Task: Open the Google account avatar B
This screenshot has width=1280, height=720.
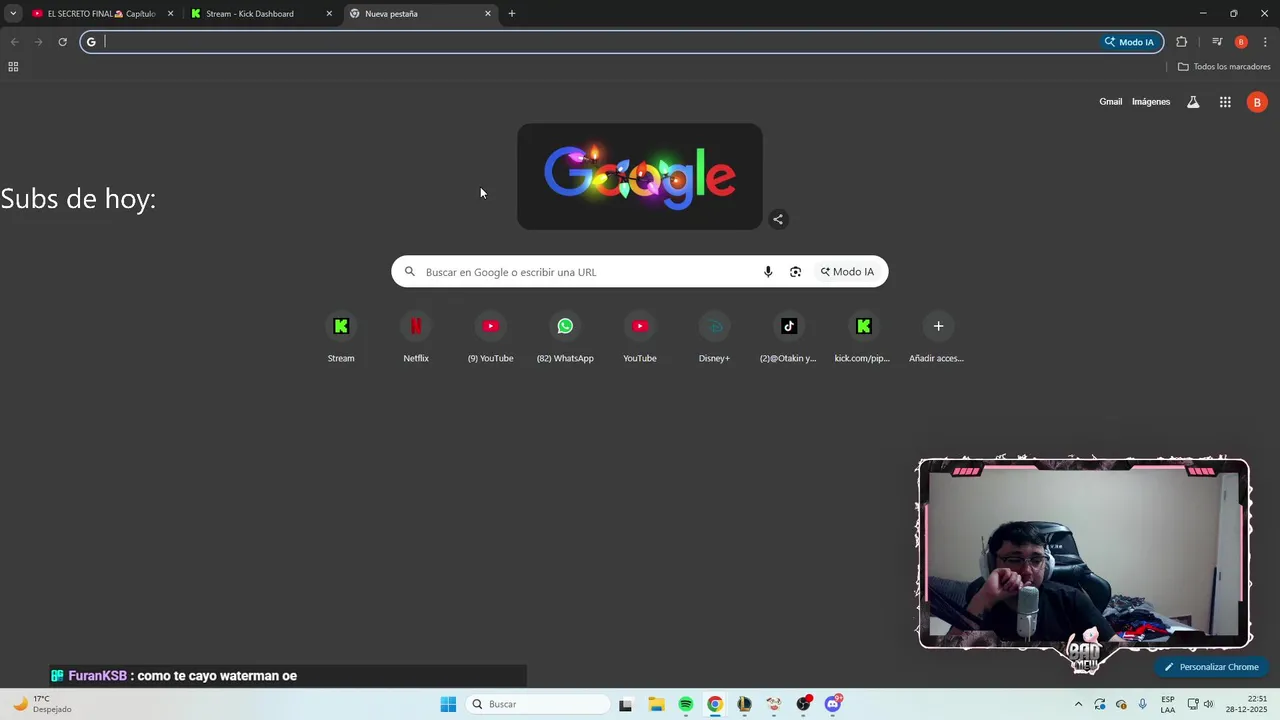Action: point(1257,102)
